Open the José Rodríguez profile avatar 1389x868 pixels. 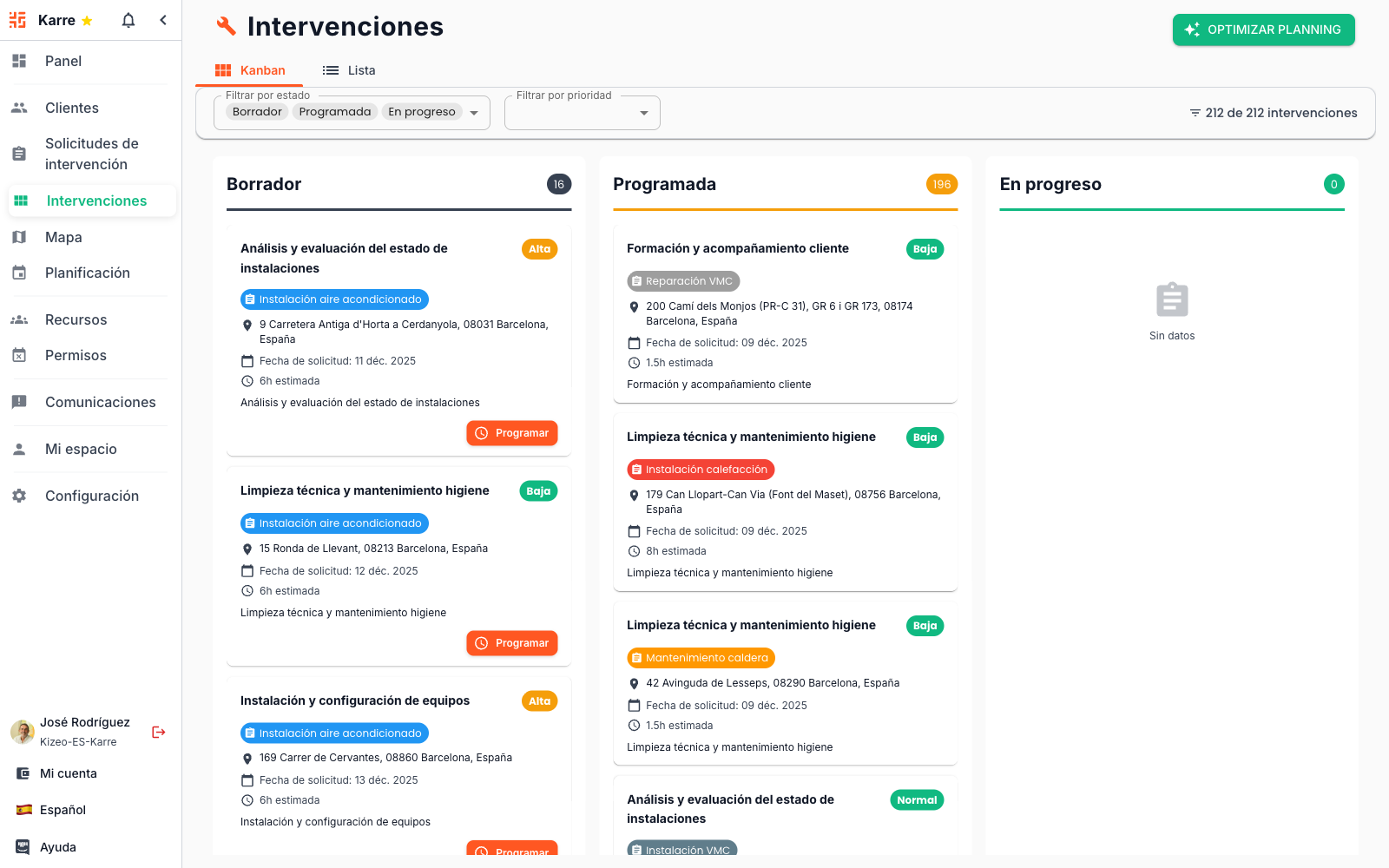click(x=21, y=731)
